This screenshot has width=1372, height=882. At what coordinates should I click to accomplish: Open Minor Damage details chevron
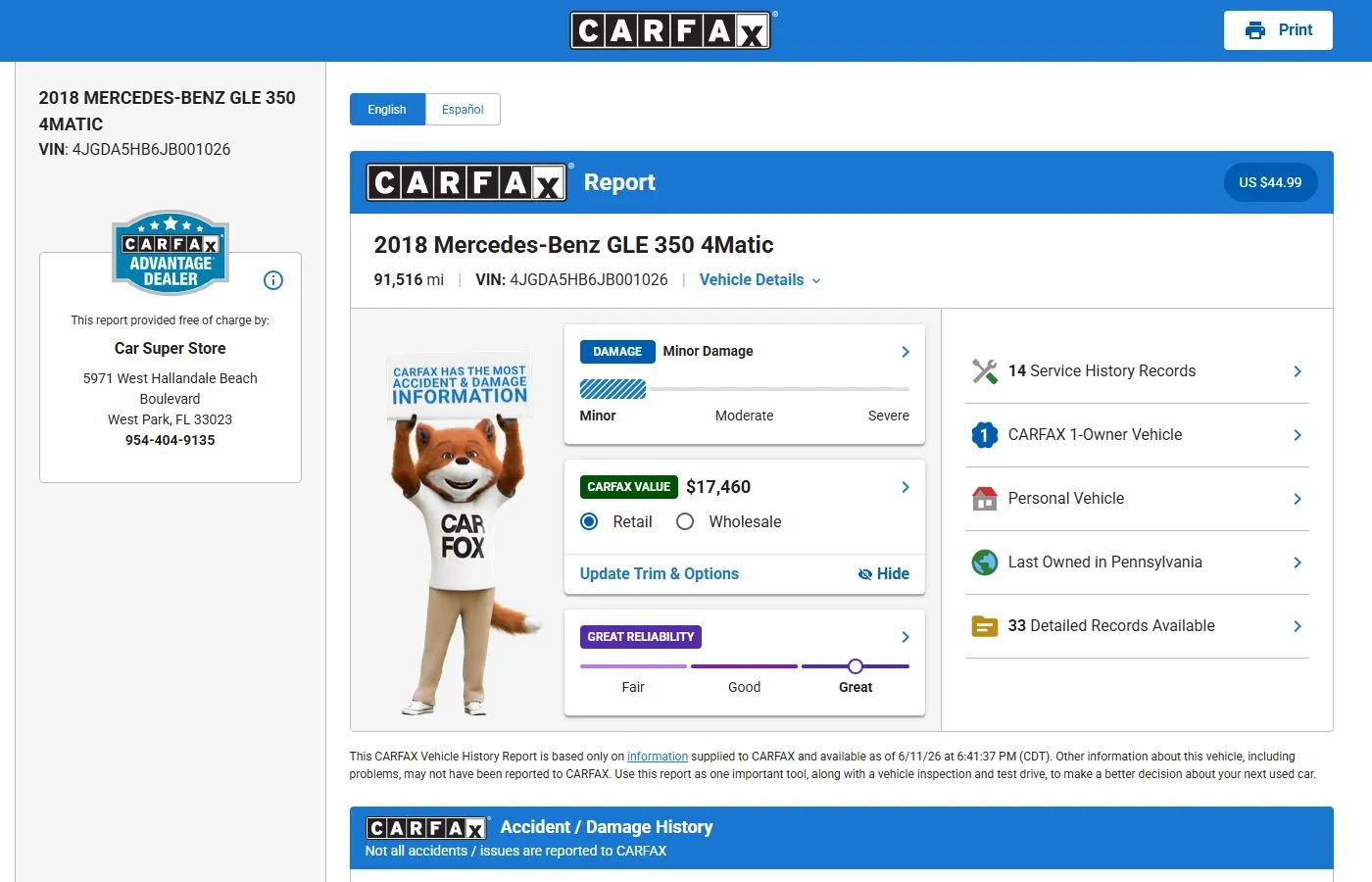click(906, 352)
